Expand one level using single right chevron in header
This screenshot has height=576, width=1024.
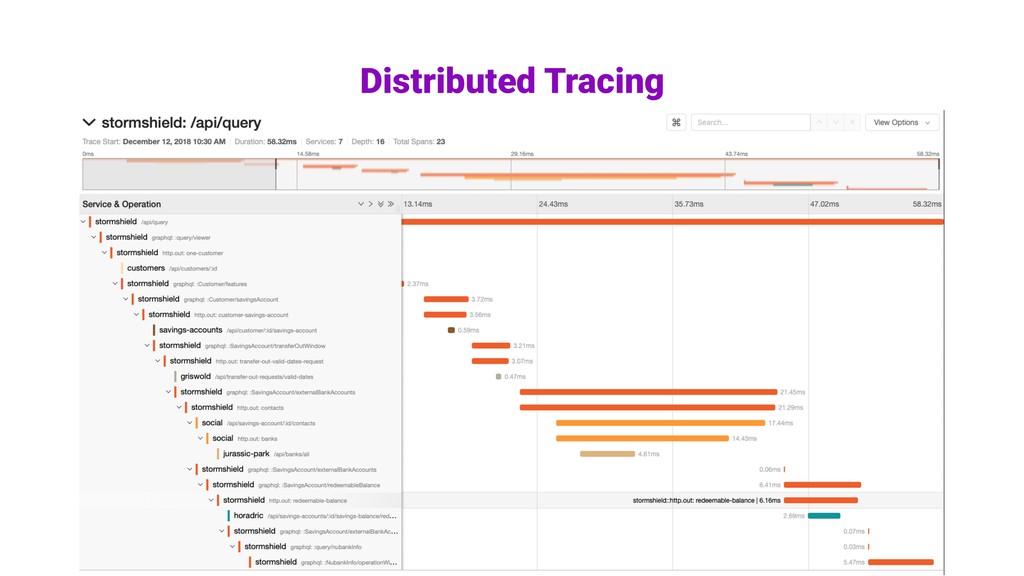click(370, 204)
